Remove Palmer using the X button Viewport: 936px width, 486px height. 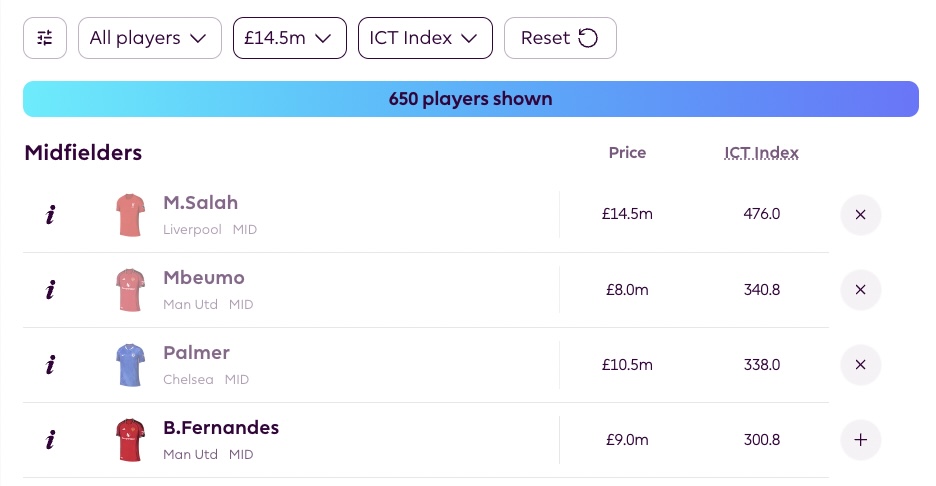[860, 365]
